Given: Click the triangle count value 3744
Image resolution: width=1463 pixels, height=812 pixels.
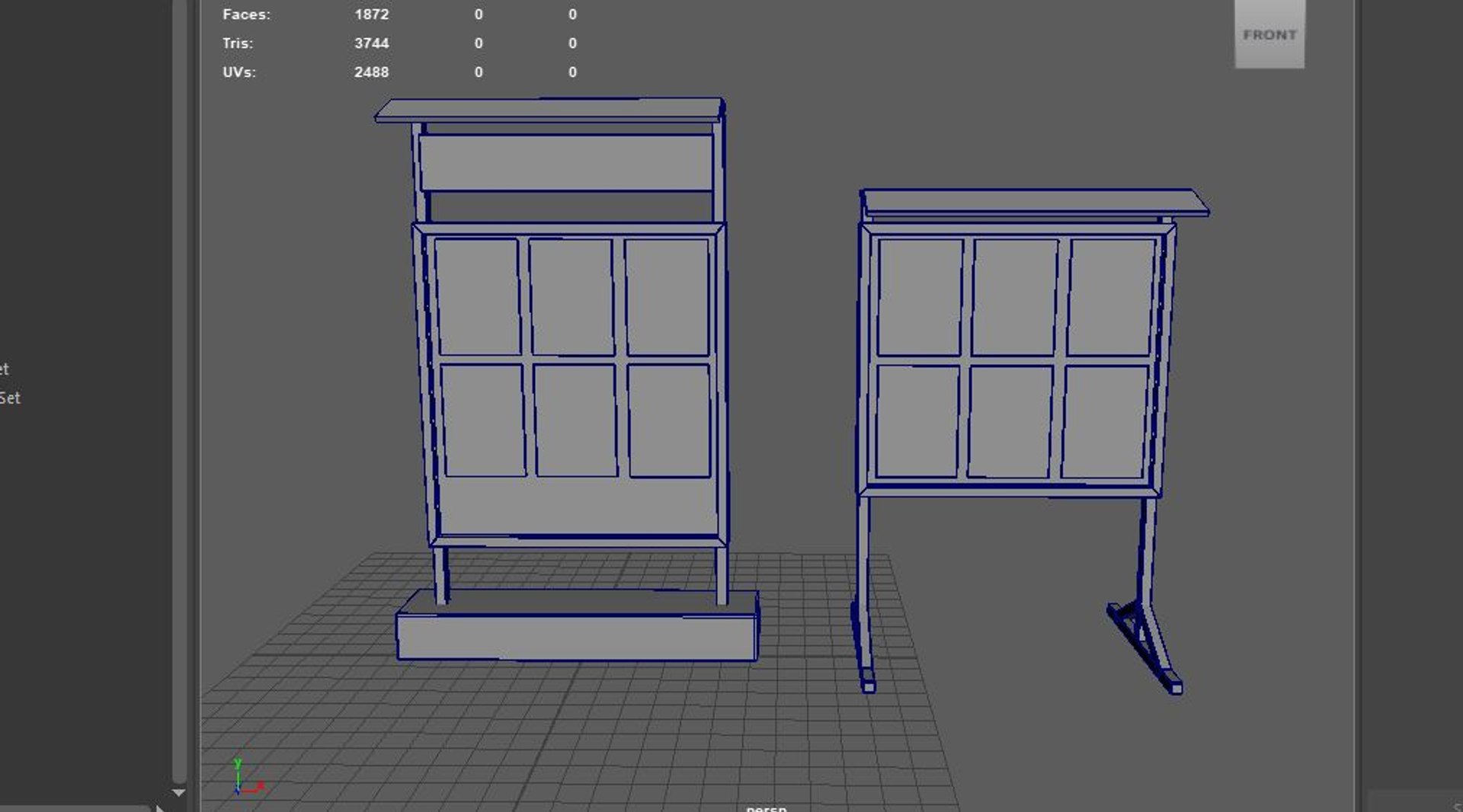Looking at the screenshot, I should (372, 43).
